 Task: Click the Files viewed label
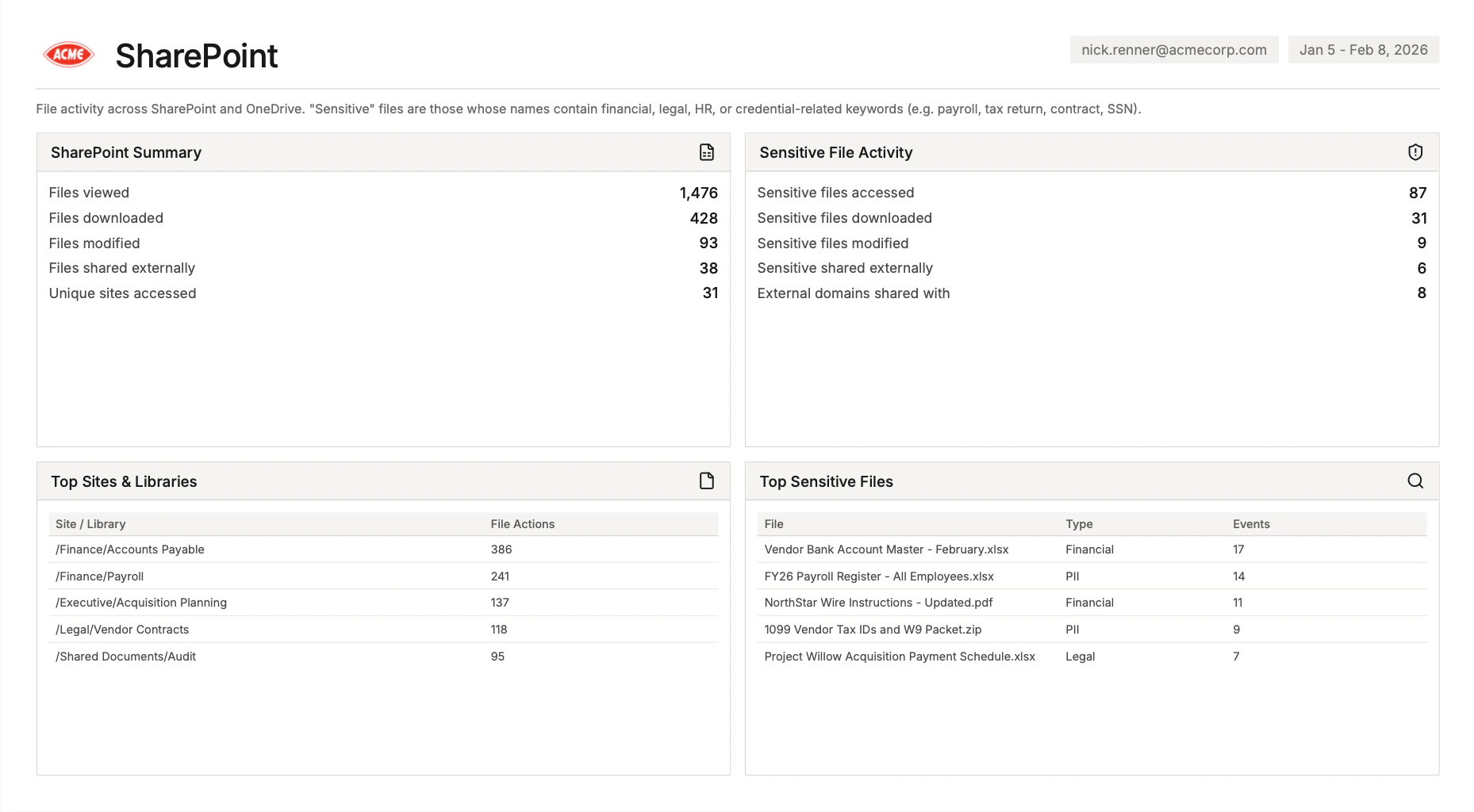pyautogui.click(x=89, y=193)
